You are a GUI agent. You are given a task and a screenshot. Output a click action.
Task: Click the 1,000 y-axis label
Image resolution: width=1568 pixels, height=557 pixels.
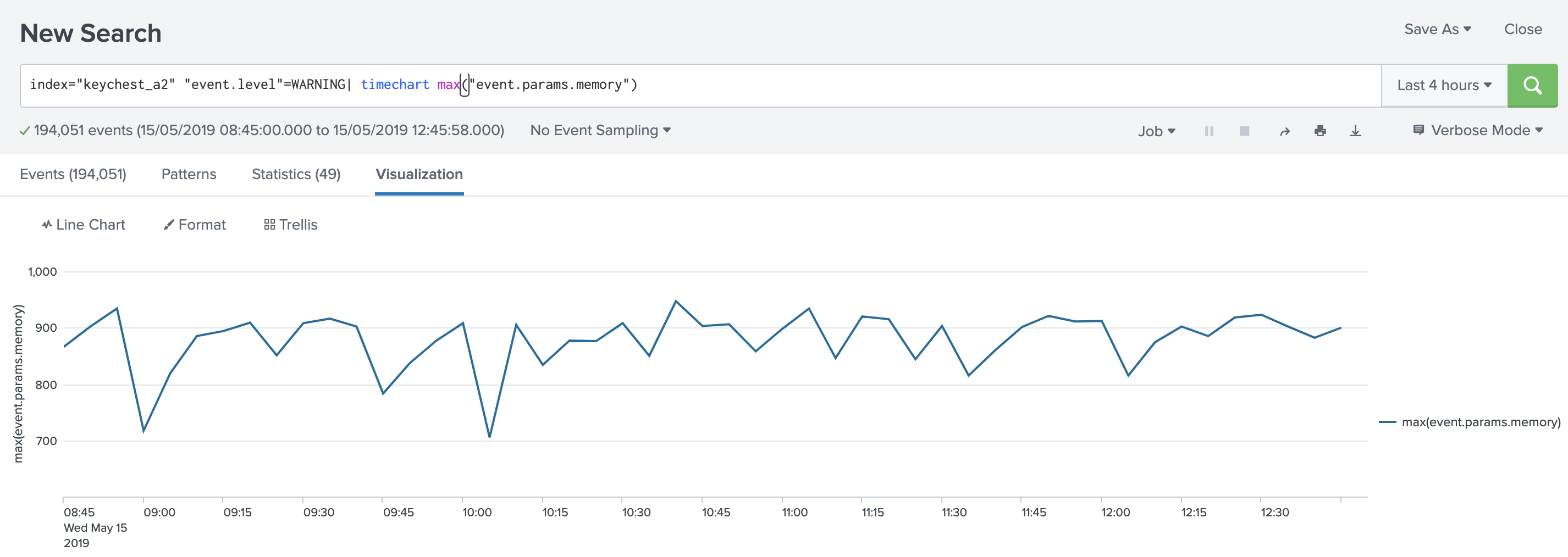[42, 272]
